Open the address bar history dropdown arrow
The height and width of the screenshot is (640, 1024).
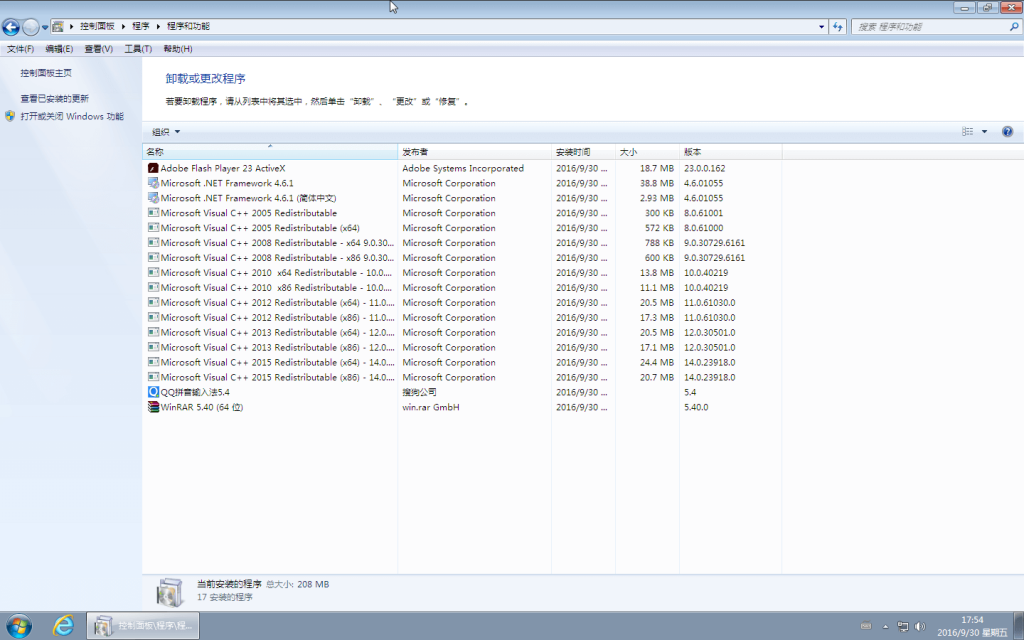[822, 27]
